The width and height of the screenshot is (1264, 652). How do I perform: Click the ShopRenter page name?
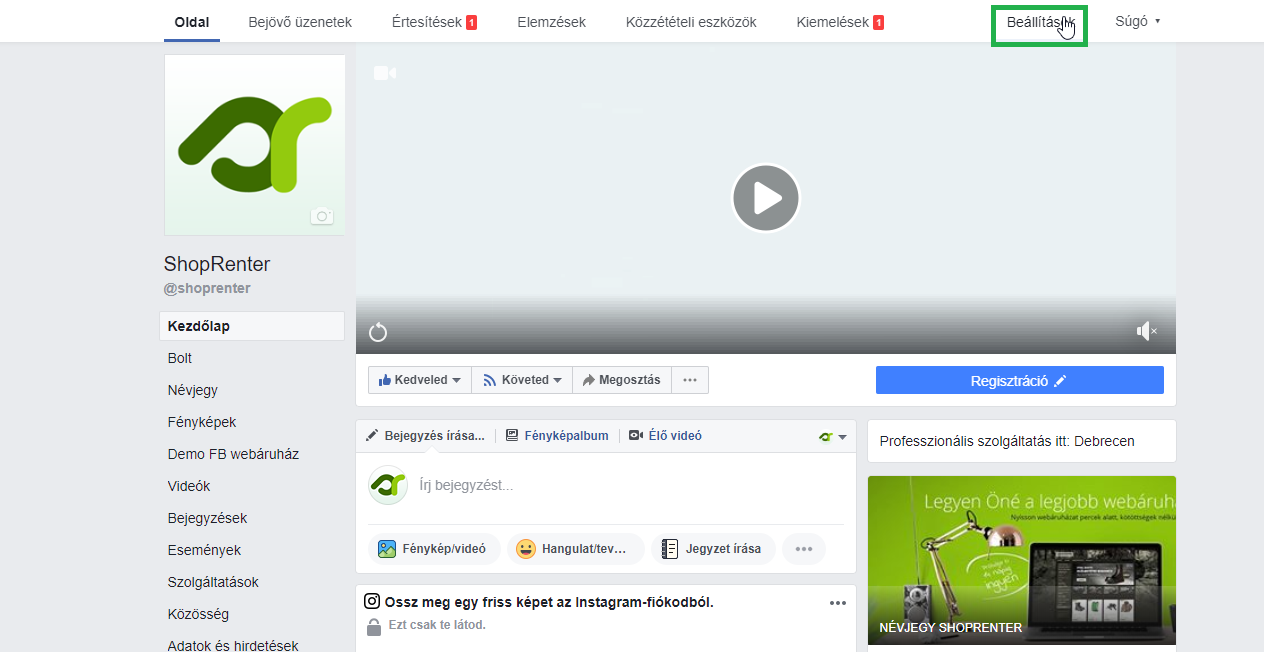click(x=217, y=264)
